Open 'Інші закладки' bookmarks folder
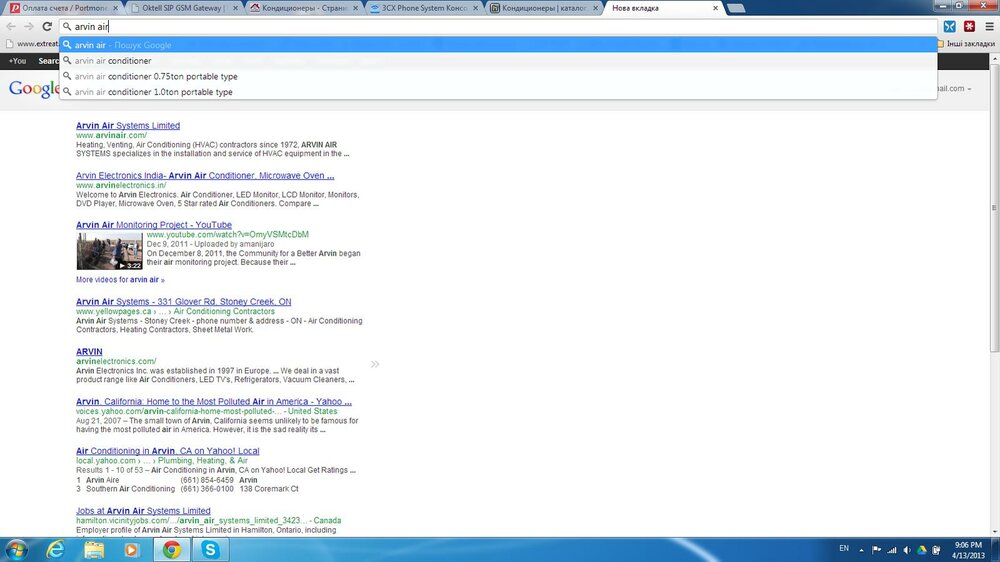This screenshot has width=1000, height=562. [x=965, y=44]
